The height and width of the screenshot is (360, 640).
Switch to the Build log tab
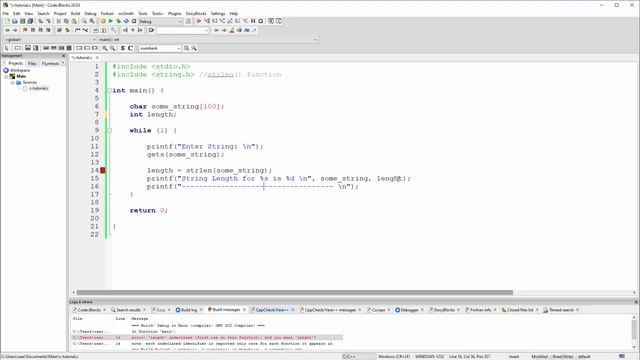coord(186,310)
